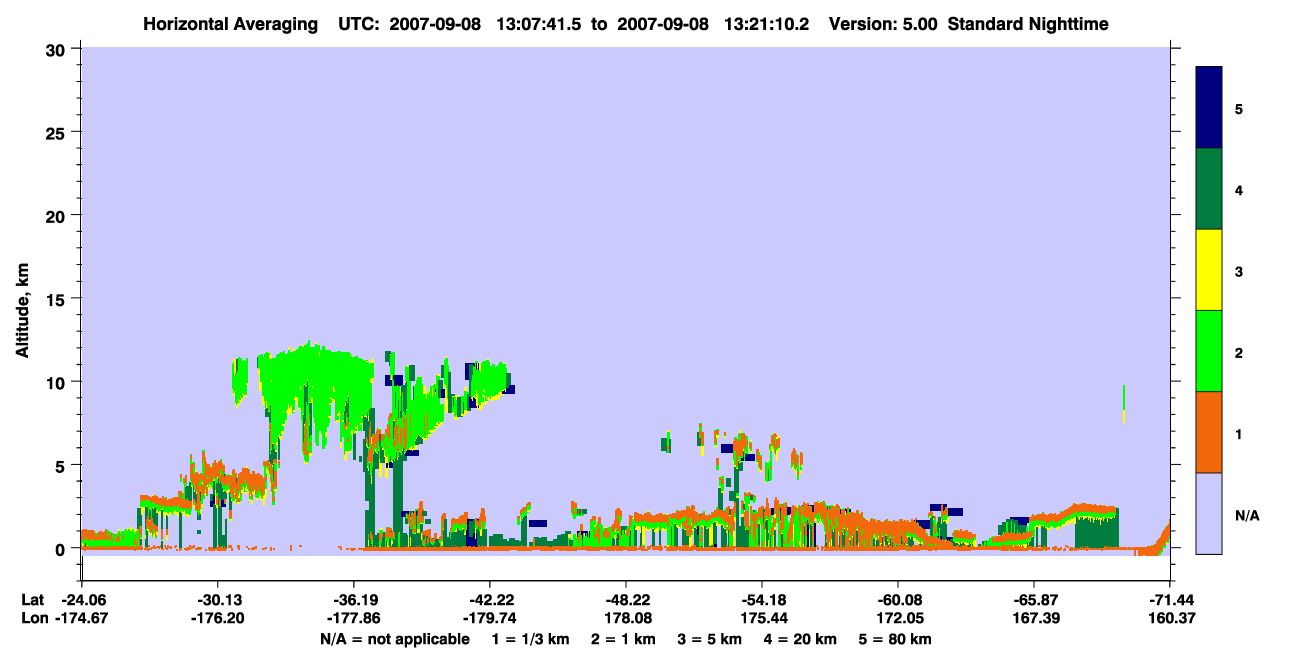The width and height of the screenshot is (1300, 667).
Task: Click the '2 = 1 km' legend entry
Action: click(x=624, y=639)
